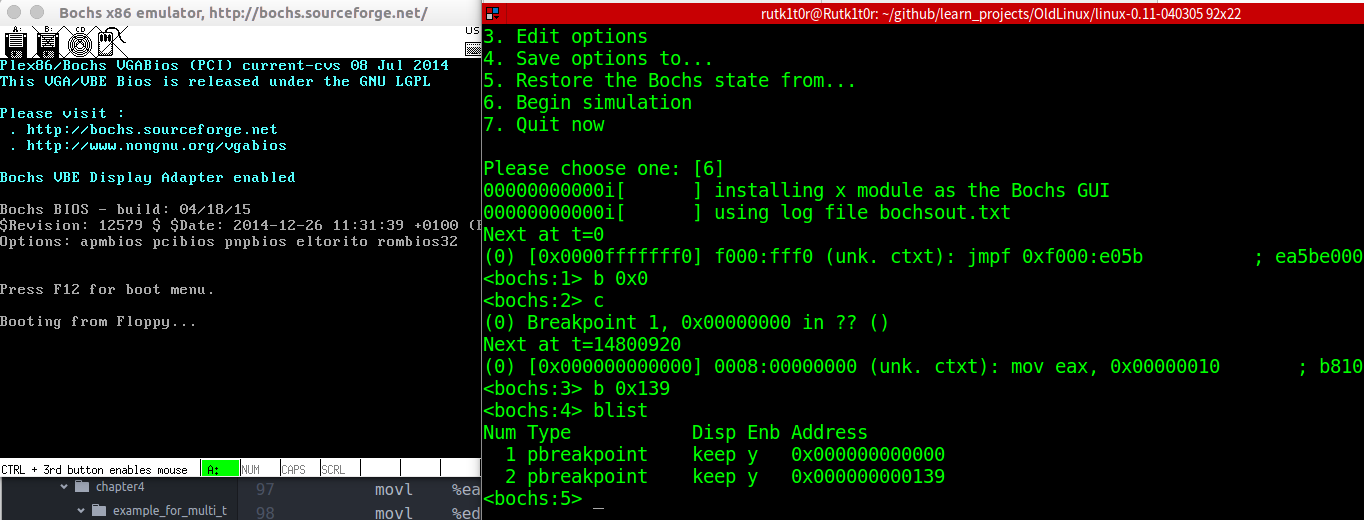Click '3. Edit options' in terminal

[565, 36]
